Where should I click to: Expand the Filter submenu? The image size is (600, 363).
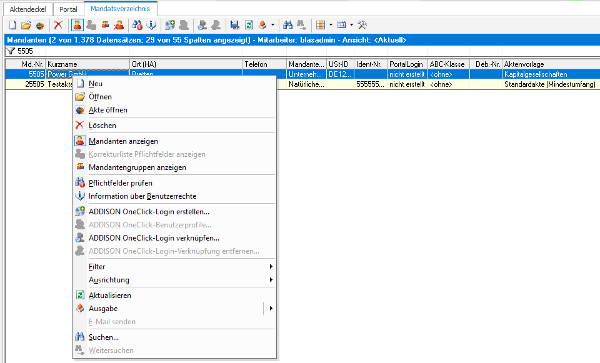click(174, 267)
